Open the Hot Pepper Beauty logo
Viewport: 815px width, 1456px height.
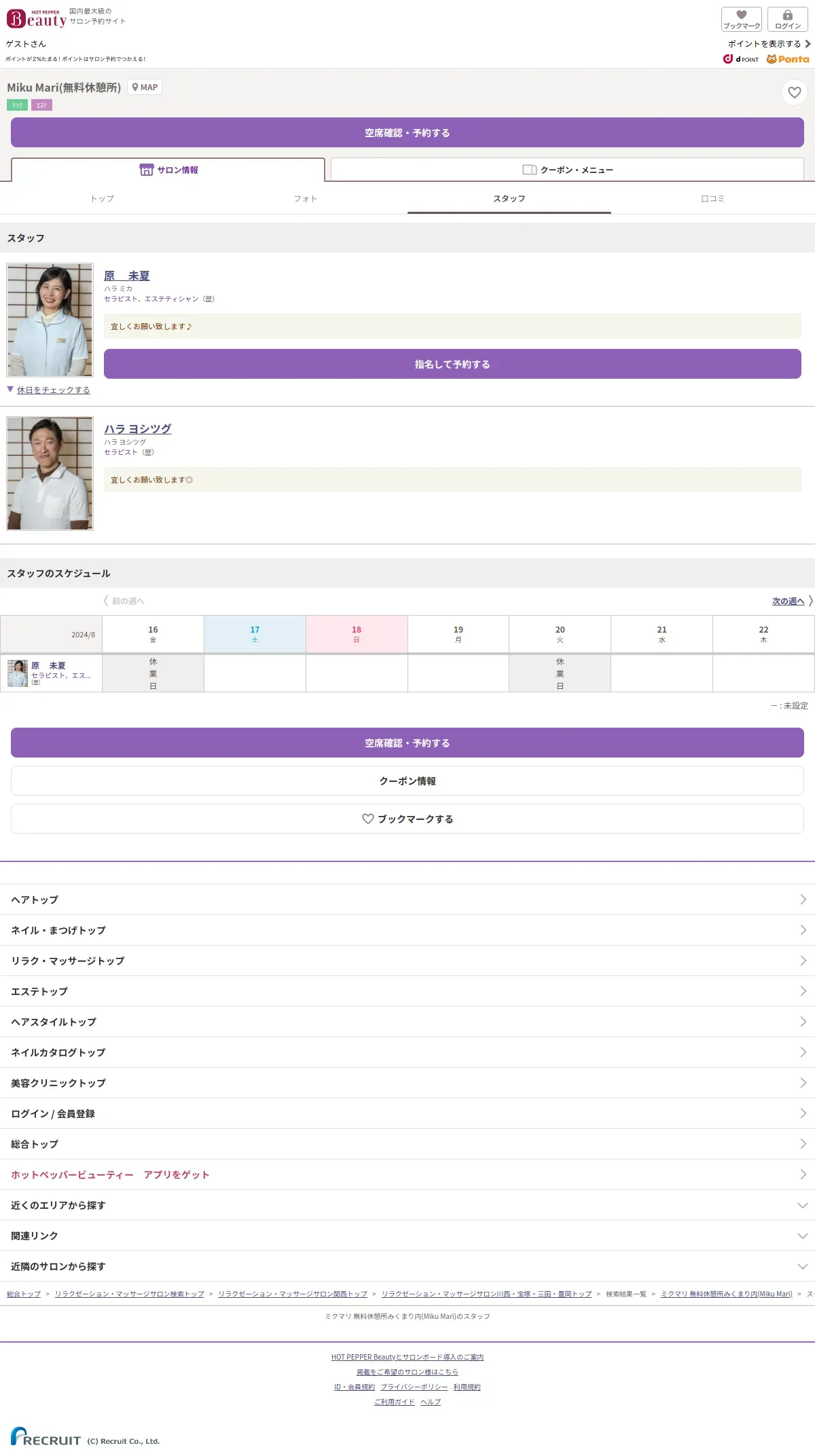click(x=37, y=18)
